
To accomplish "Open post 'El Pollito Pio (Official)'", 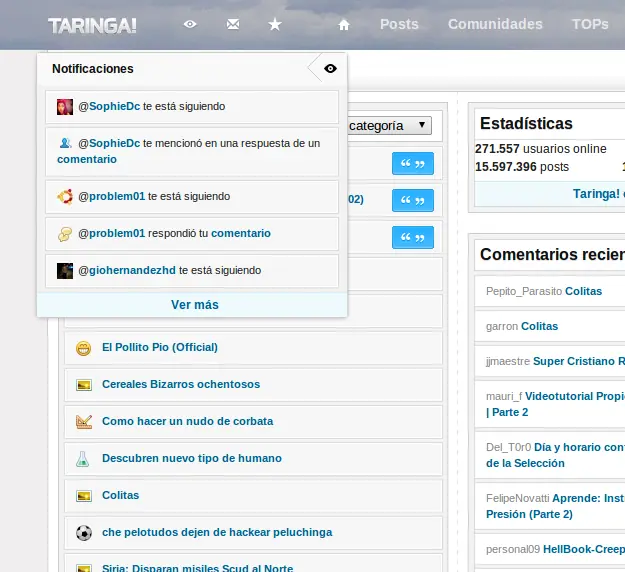I will pyautogui.click(x=160, y=348).
